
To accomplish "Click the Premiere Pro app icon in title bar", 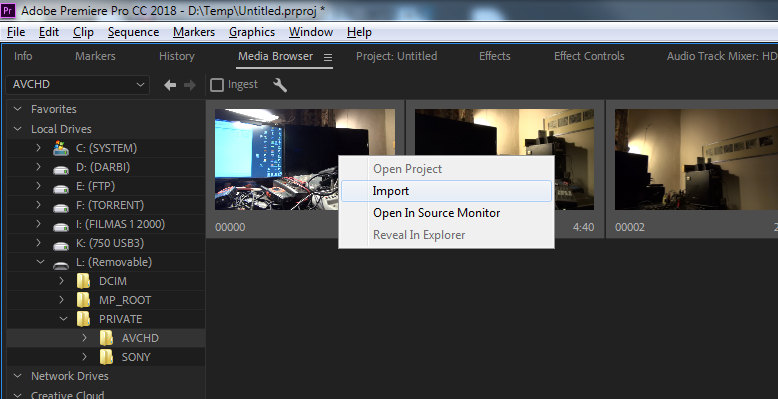I will point(8,10).
